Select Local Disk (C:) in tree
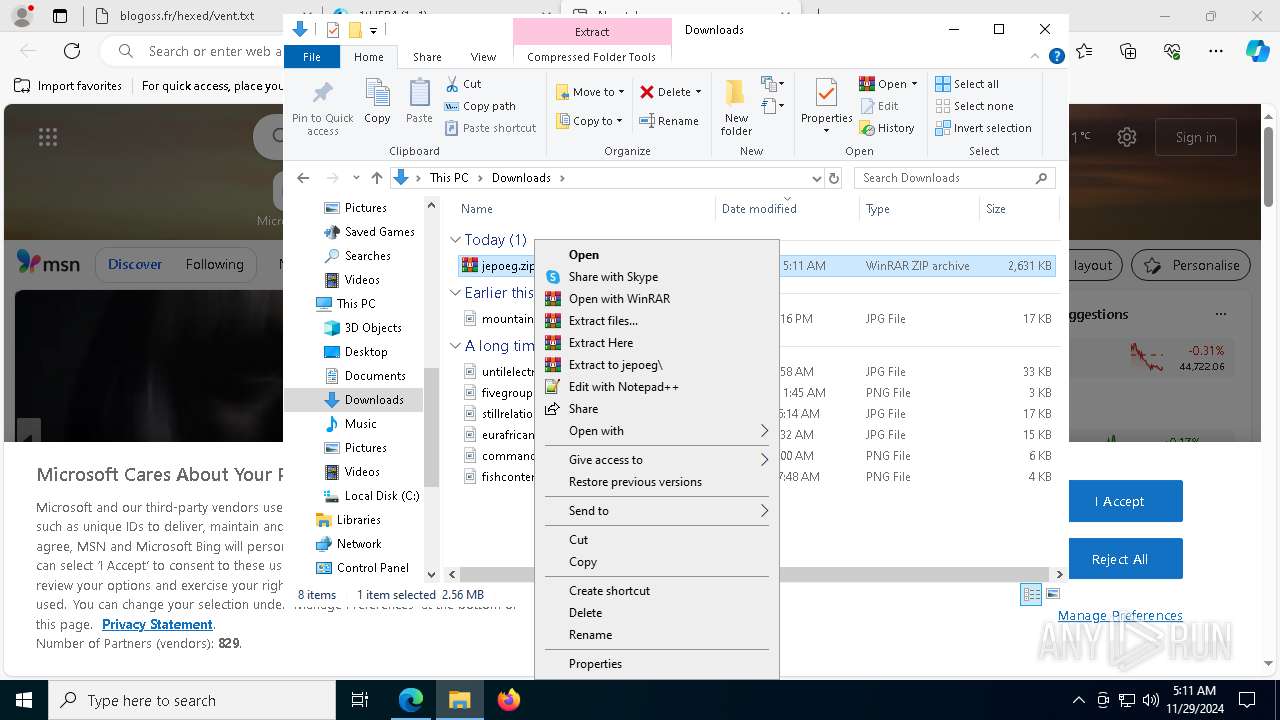 [371, 496]
